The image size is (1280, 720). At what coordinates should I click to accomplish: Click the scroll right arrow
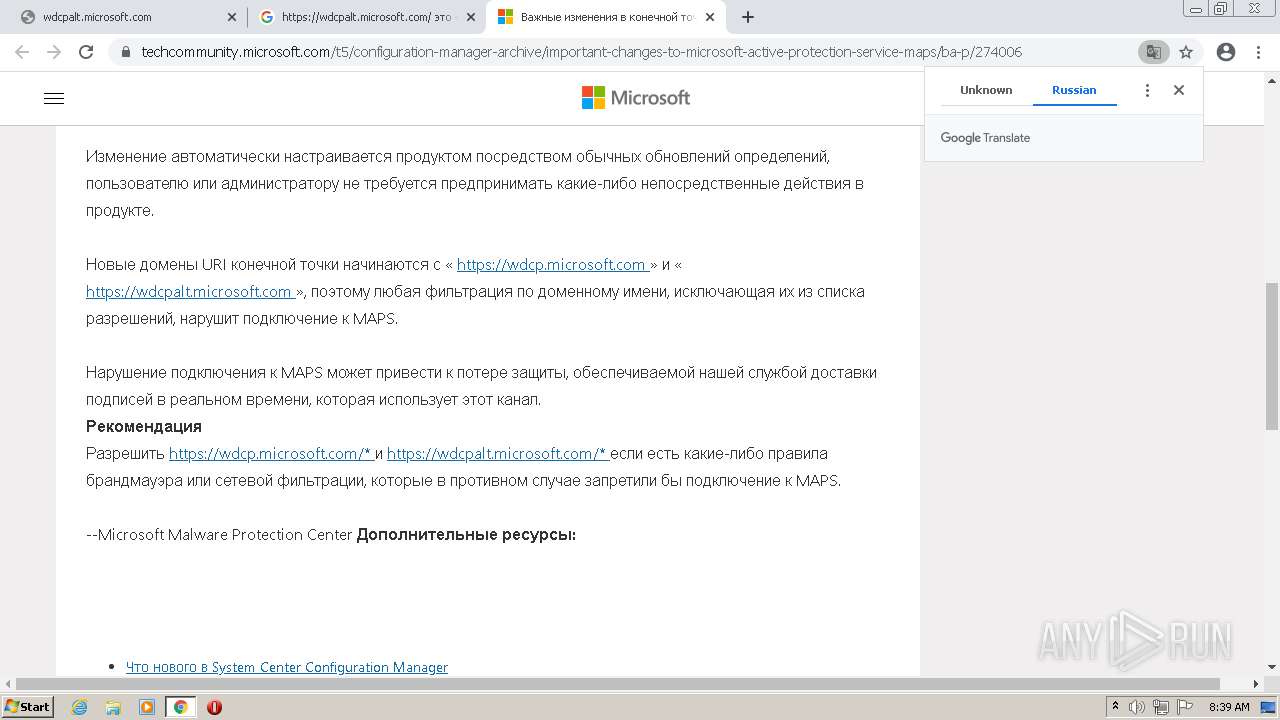(1257, 684)
